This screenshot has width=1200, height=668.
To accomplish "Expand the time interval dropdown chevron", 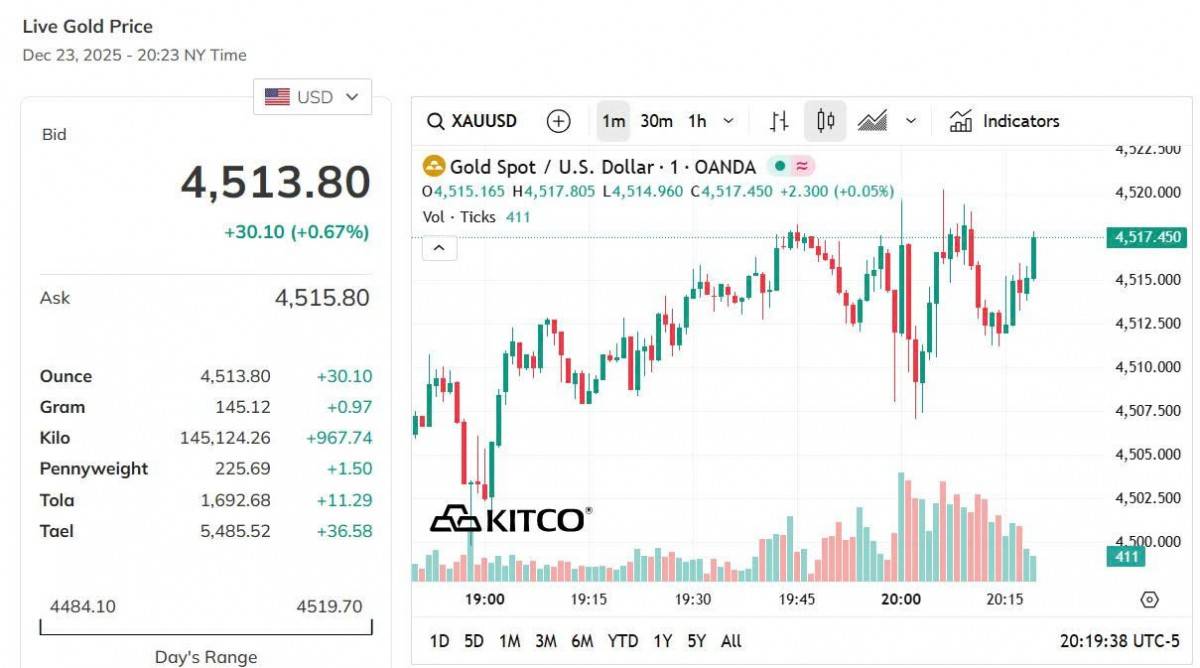I will pyautogui.click(x=728, y=121).
